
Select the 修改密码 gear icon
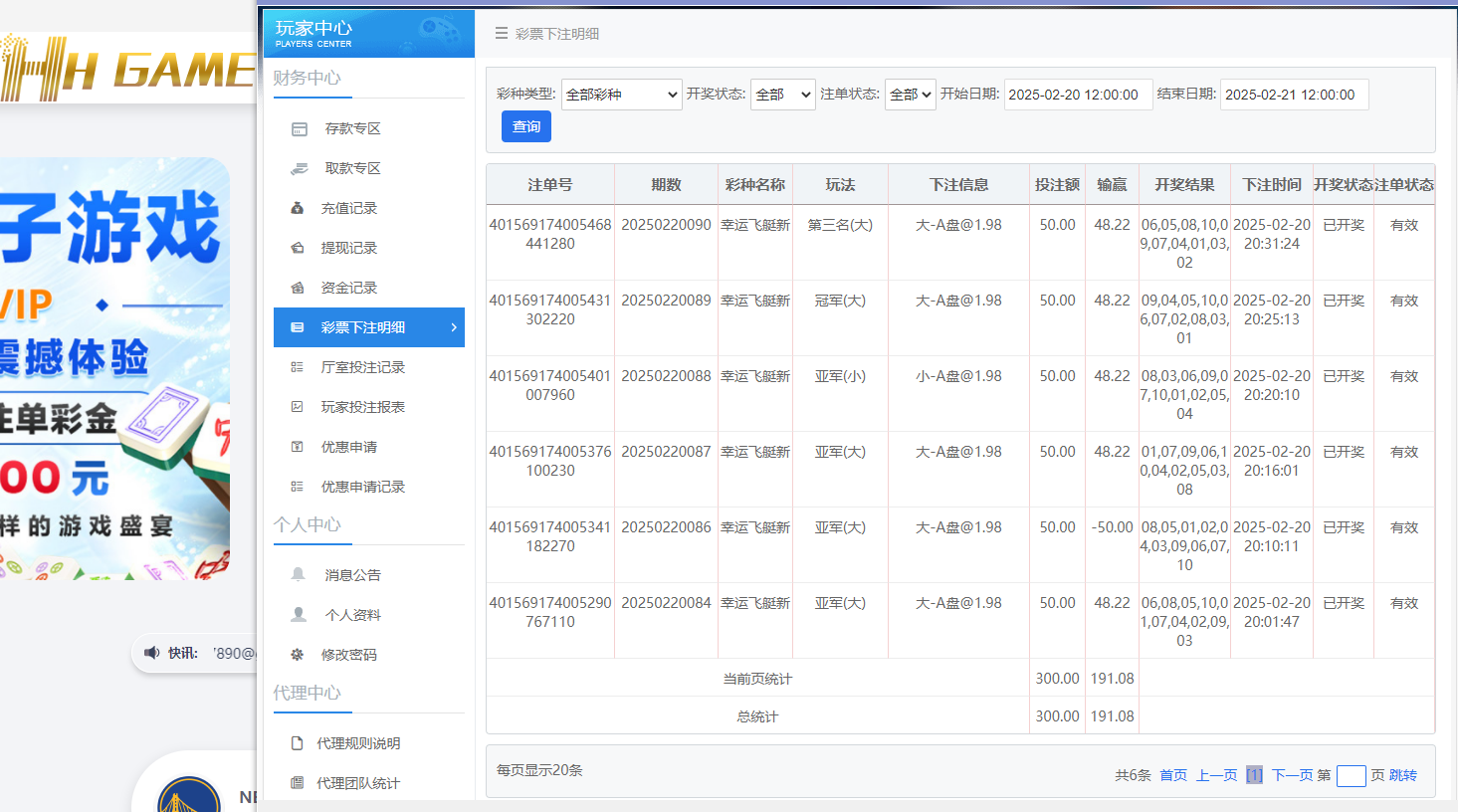click(300, 653)
